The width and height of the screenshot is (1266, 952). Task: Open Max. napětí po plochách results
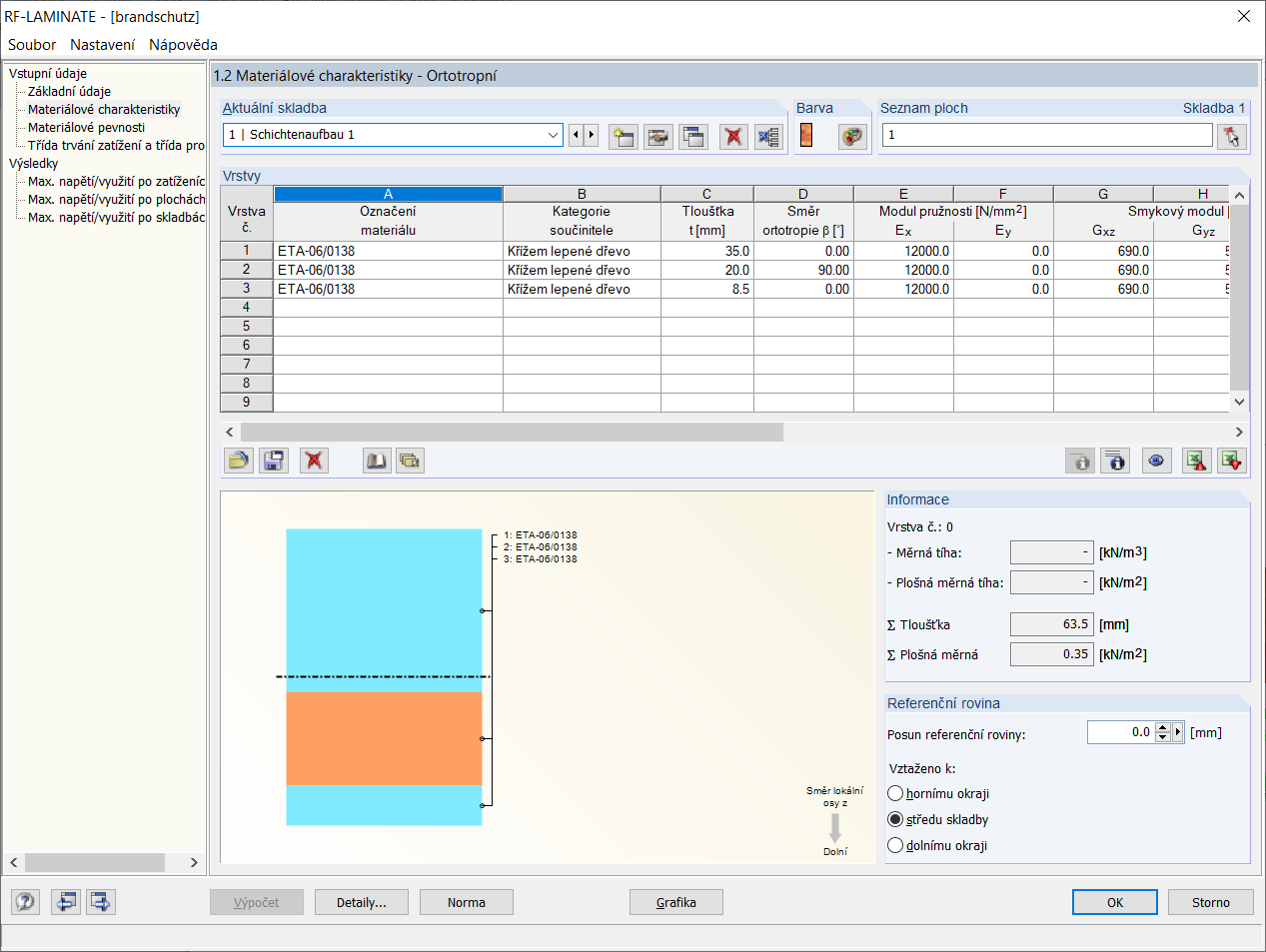pyautogui.click(x=116, y=199)
